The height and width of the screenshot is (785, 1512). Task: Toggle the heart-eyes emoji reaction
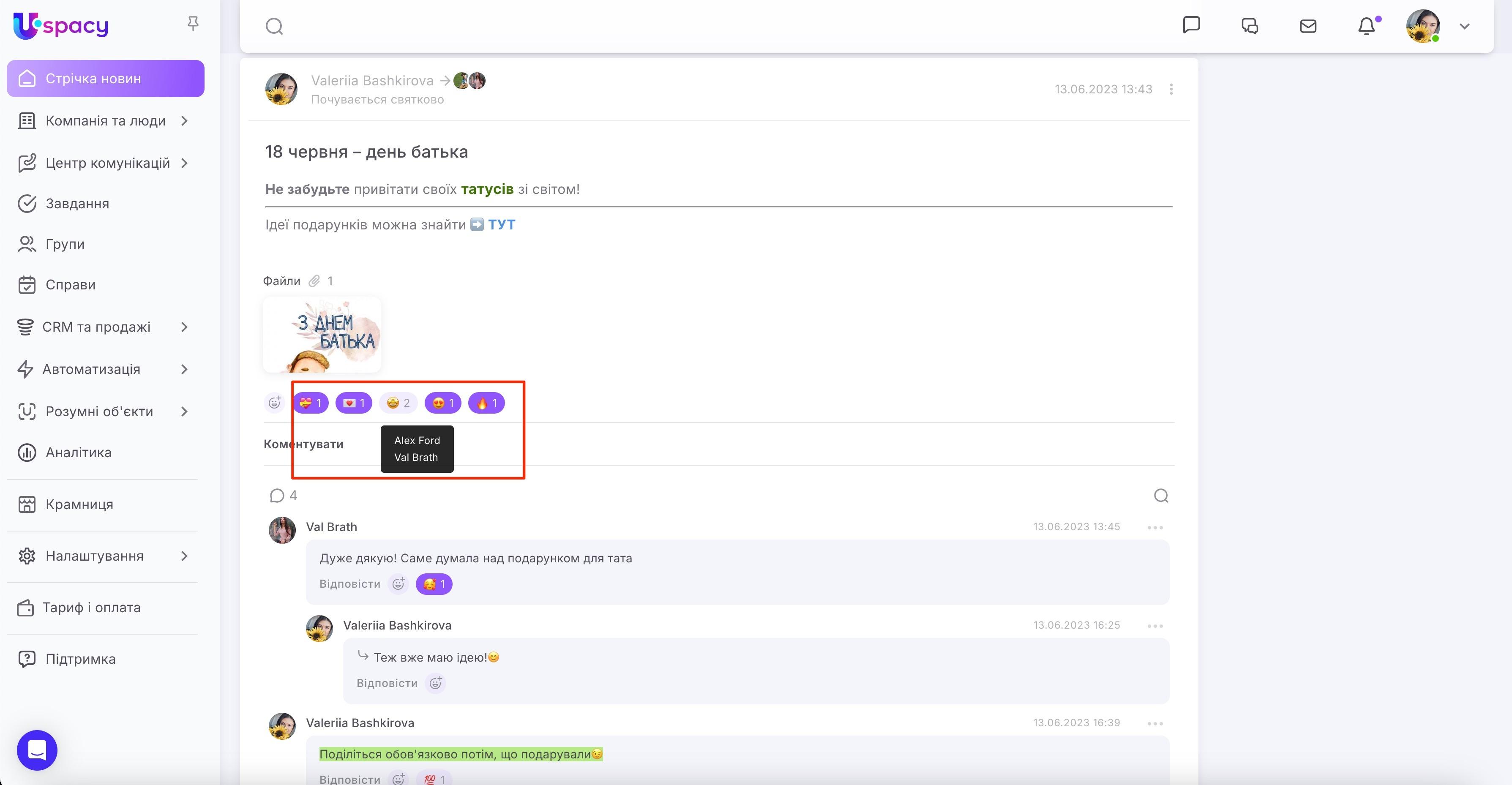point(442,403)
